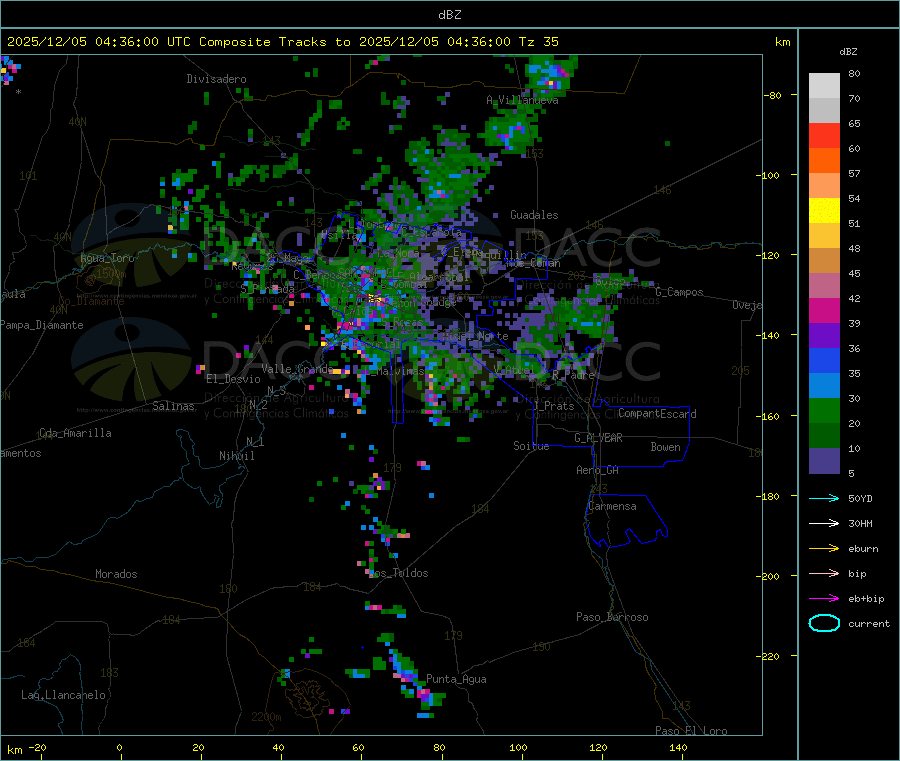Click the R_Padre map label
The width and height of the screenshot is (900, 761).
(x=573, y=375)
